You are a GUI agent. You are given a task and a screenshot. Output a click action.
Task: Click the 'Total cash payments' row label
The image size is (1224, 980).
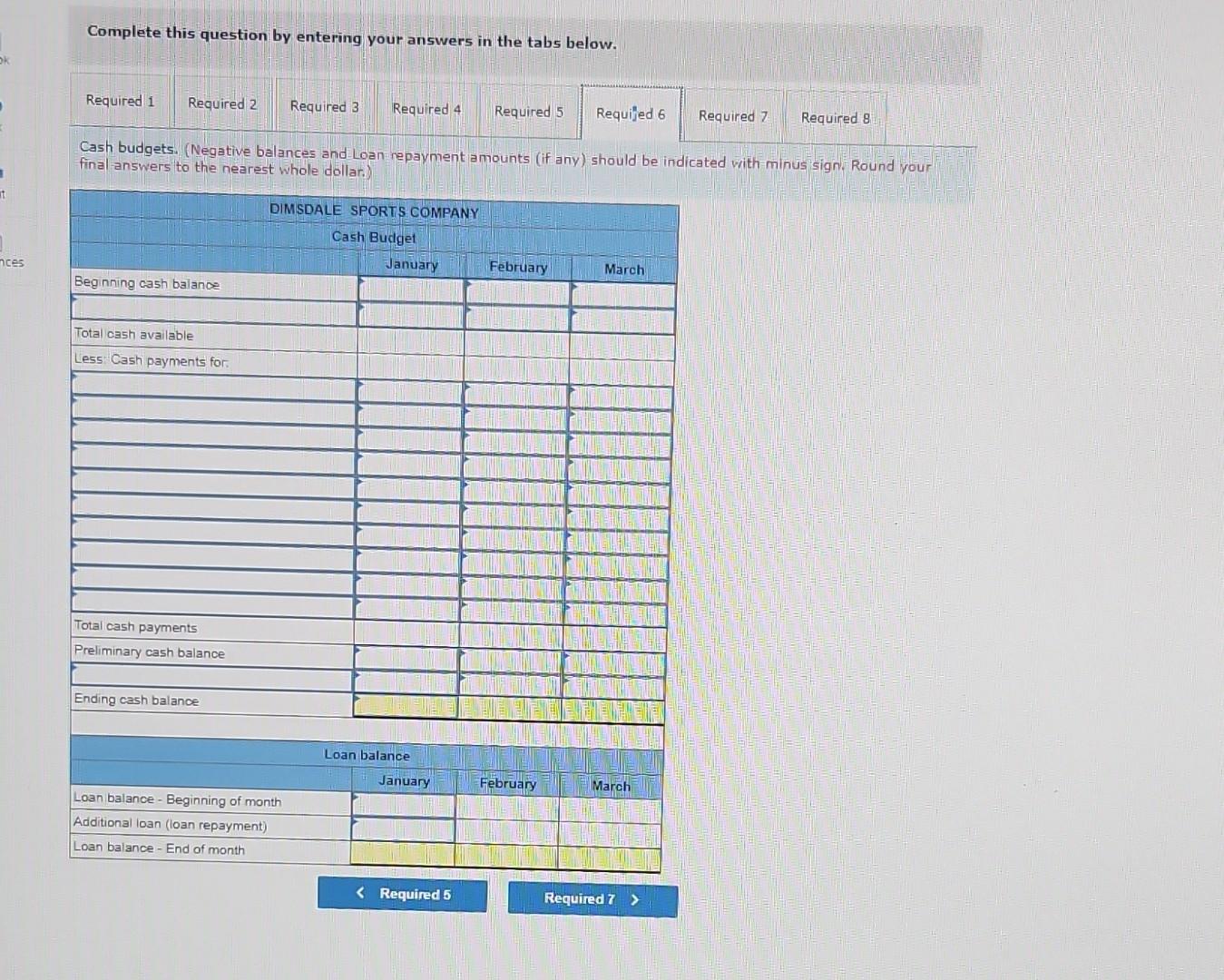(135, 626)
